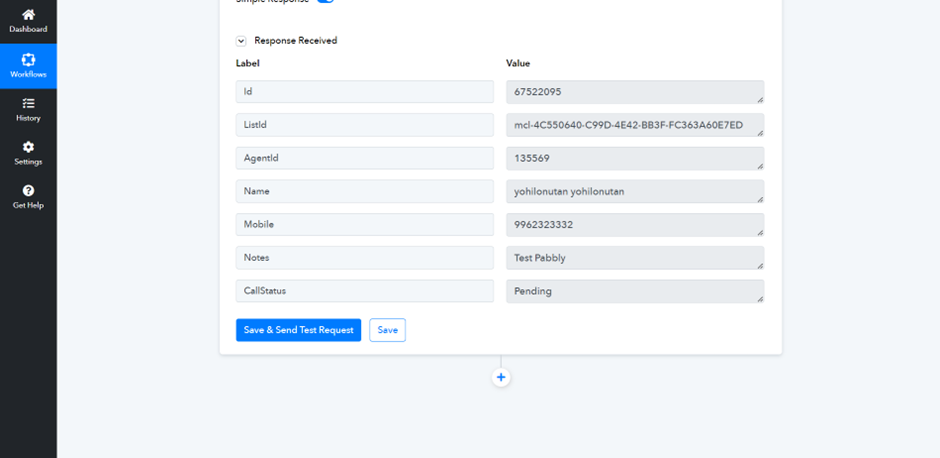The width and height of the screenshot is (940, 458).
Task: Select the Name value yohilonutan field
Action: [634, 191]
